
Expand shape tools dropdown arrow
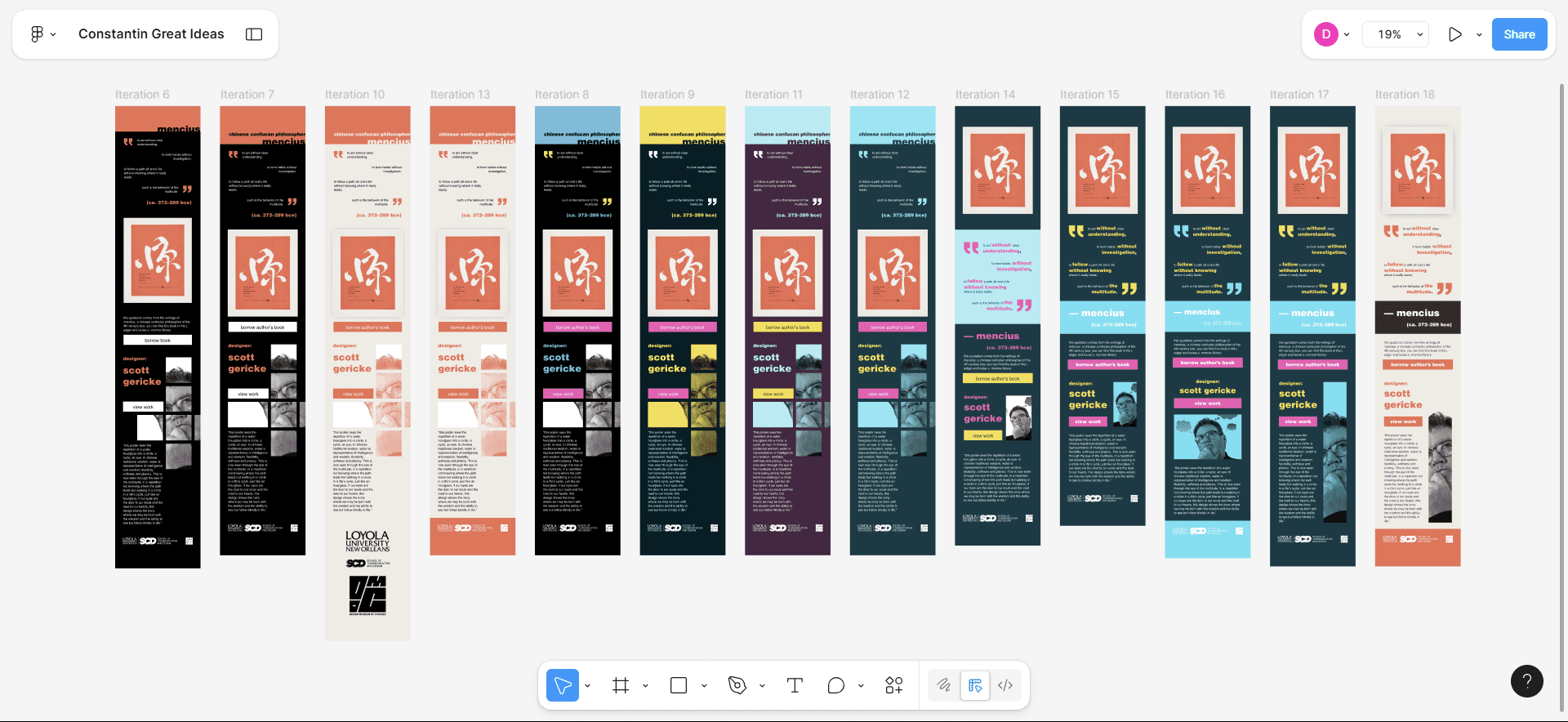(704, 686)
